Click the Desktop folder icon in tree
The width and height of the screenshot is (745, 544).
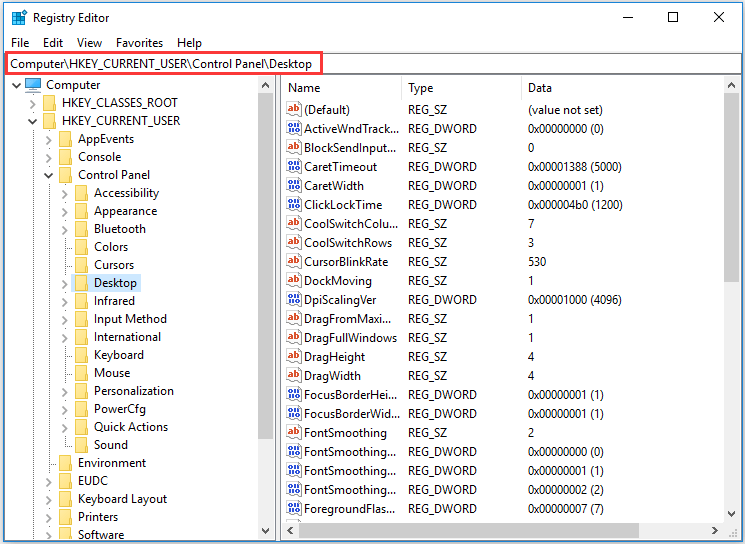(x=81, y=283)
